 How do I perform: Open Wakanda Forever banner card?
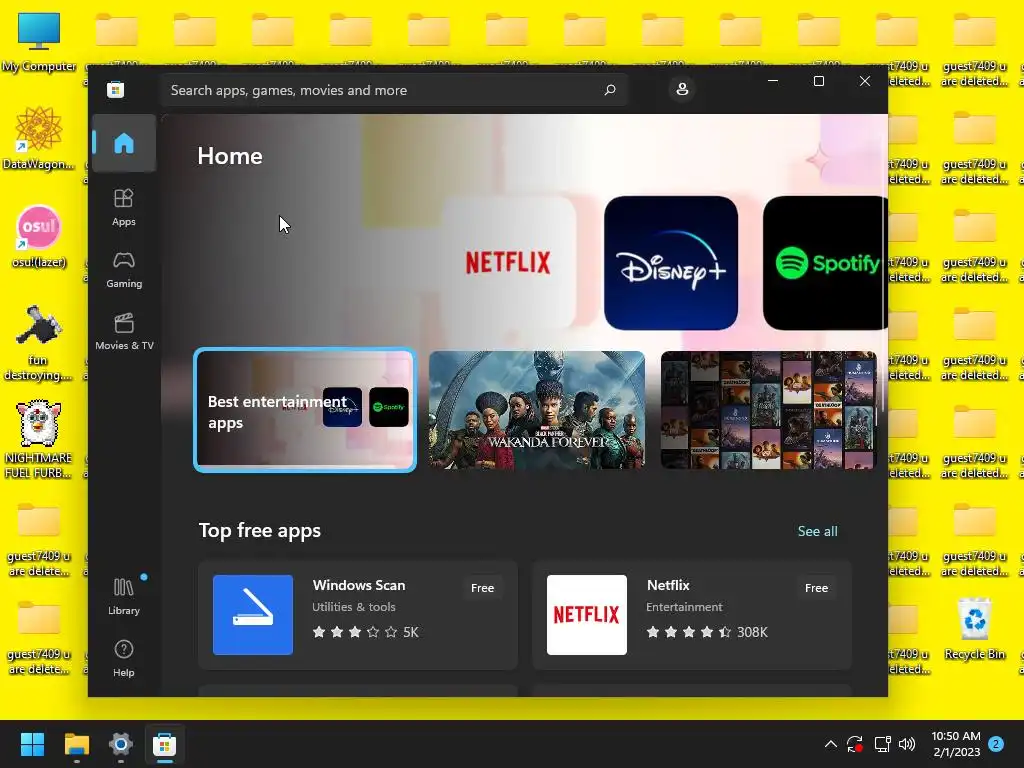point(537,409)
